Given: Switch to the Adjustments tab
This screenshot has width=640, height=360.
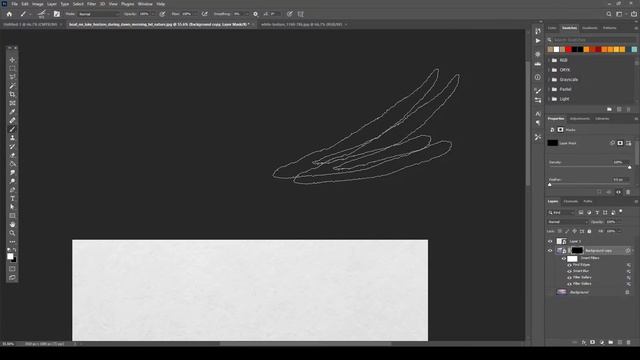Looking at the screenshot, I should pyautogui.click(x=580, y=119).
